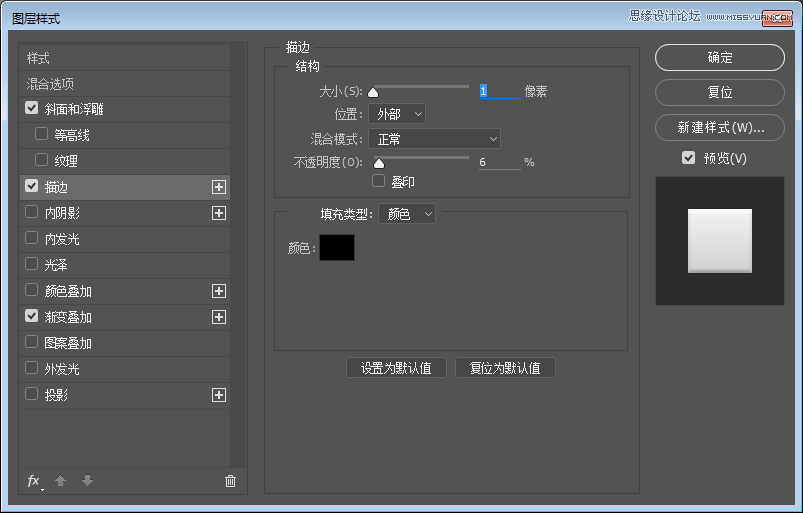This screenshot has height=513, width=803.
Task: Add another 颜色叠加 effect with plus icon
Action: tap(219, 291)
